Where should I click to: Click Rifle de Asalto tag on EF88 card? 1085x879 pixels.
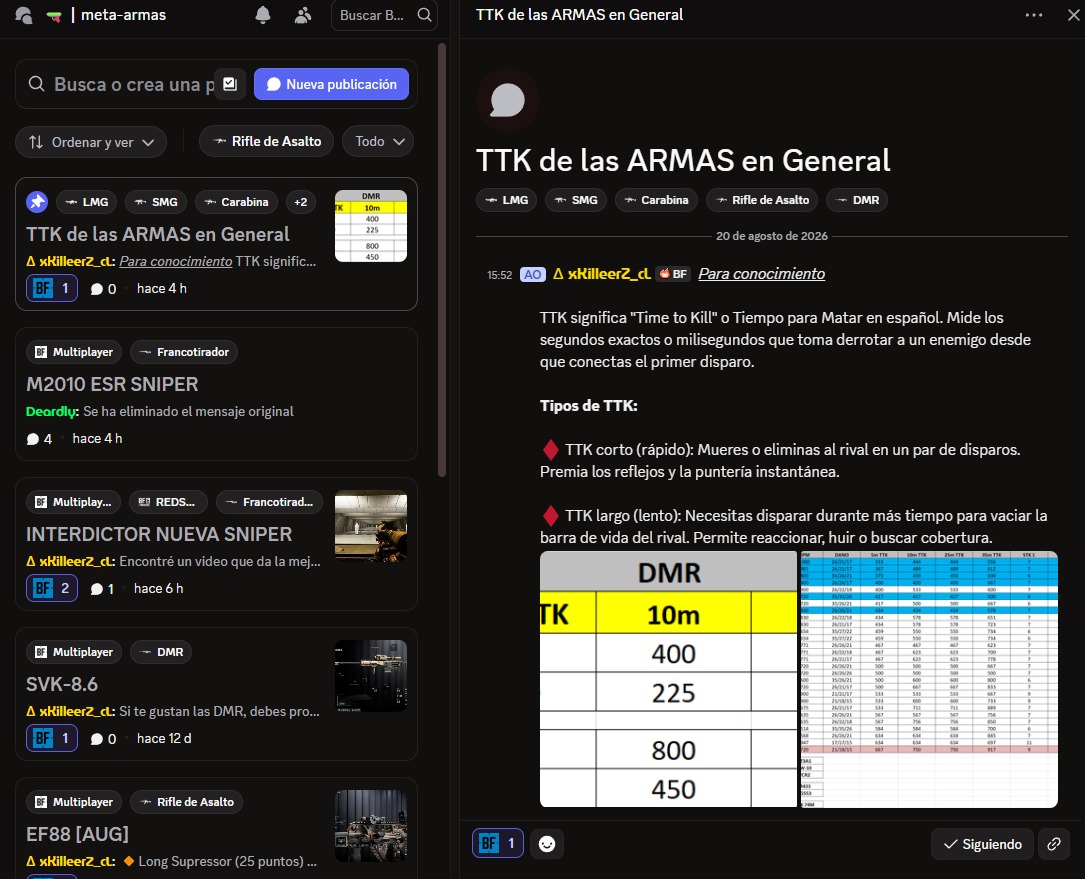[186, 801]
